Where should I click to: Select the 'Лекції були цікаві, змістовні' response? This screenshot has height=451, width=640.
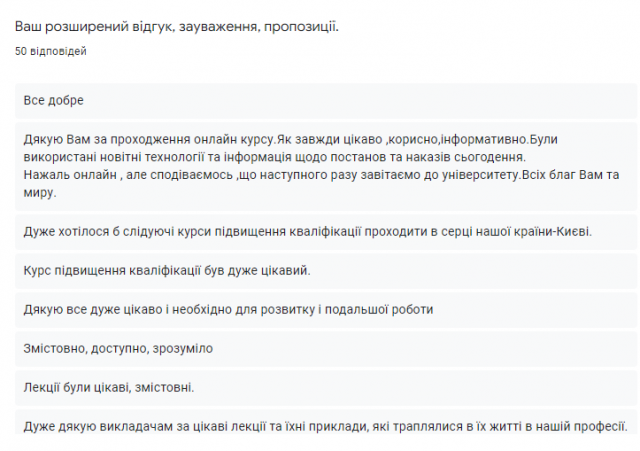[x=108, y=386]
